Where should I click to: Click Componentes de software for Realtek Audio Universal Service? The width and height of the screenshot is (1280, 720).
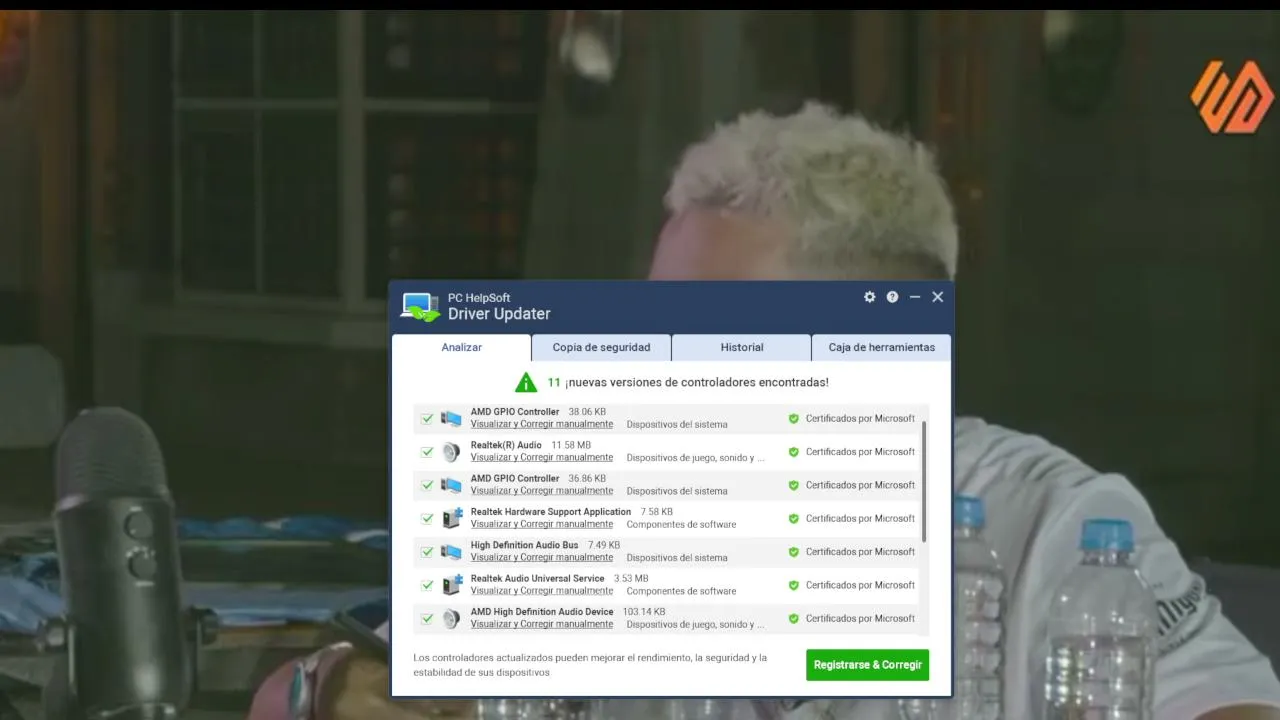[681, 591]
